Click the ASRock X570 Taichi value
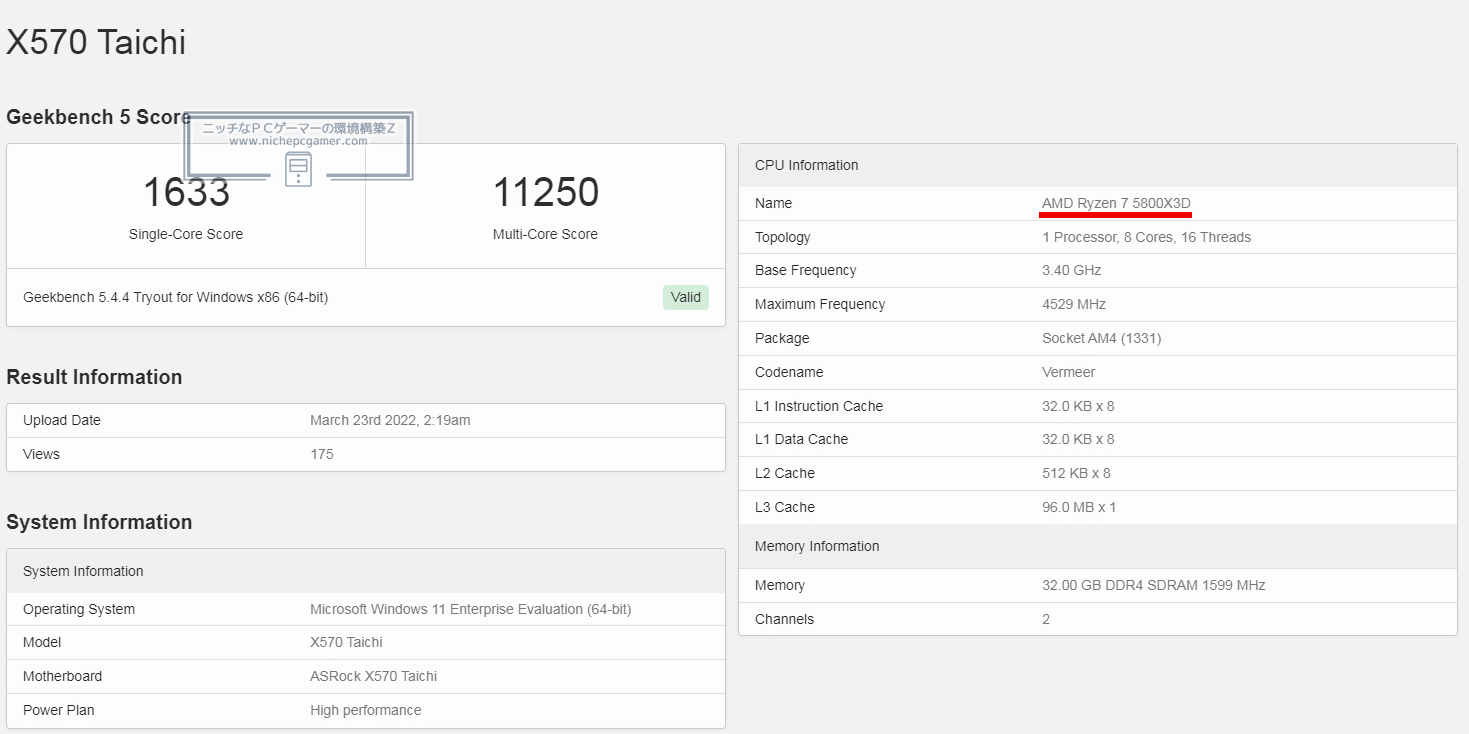This screenshot has height=734, width=1469. point(373,676)
